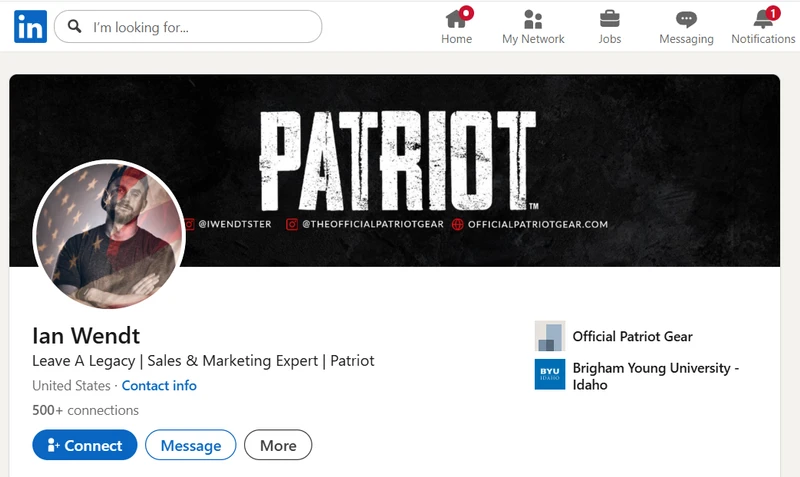800x477 pixels.
Task: Open the Official Patriot Gear link
Action: pyautogui.click(x=633, y=336)
